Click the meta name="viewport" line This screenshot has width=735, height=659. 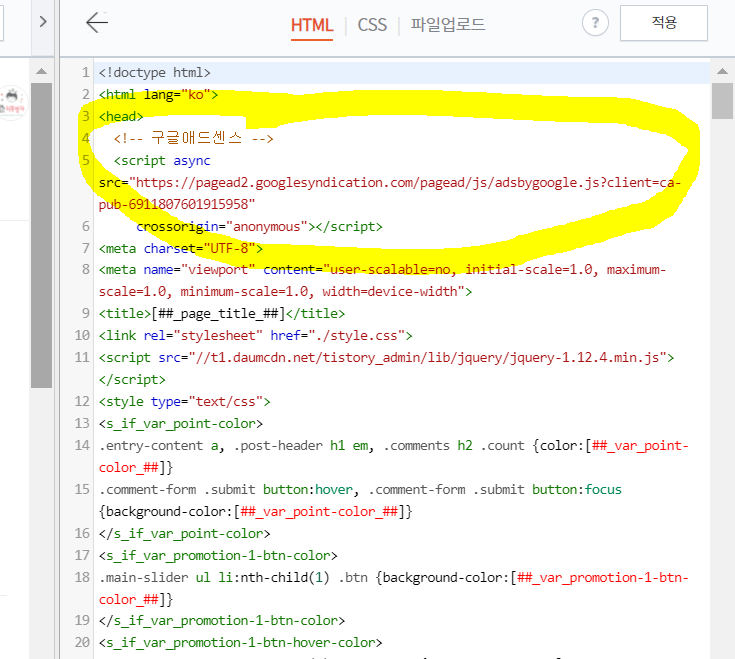[382, 270]
